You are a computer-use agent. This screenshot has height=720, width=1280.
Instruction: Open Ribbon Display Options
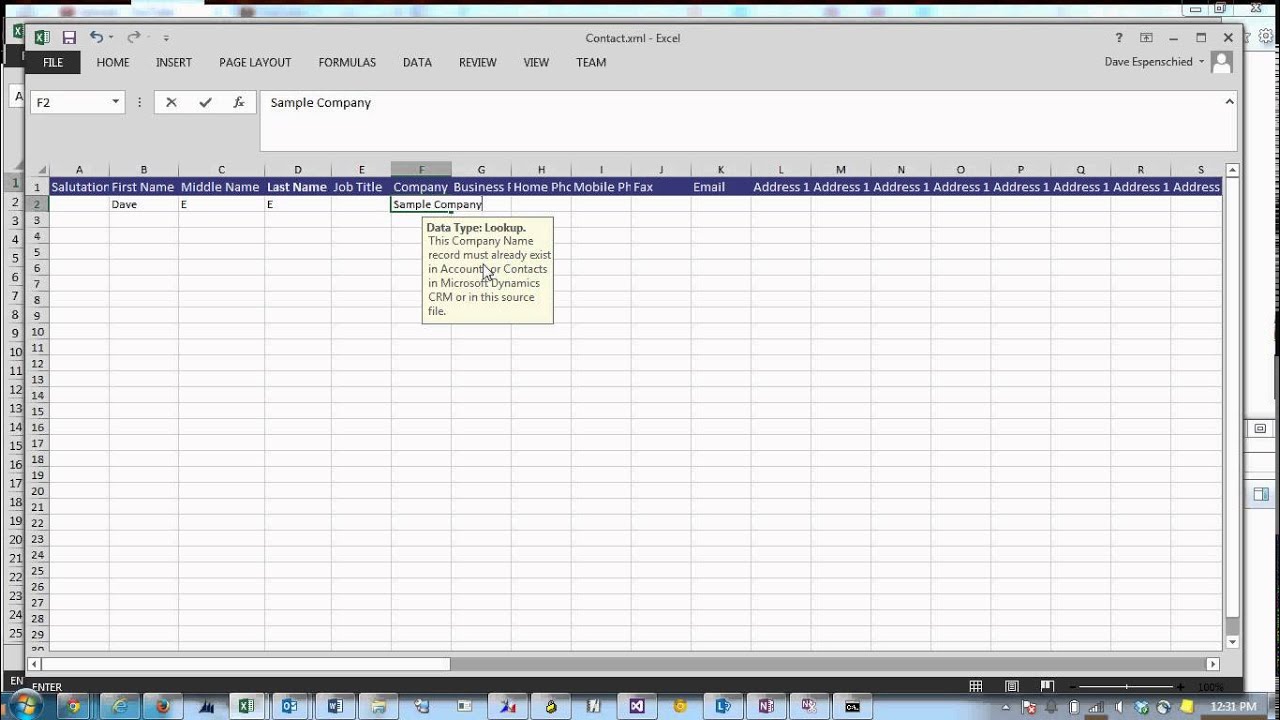[x=1146, y=38]
